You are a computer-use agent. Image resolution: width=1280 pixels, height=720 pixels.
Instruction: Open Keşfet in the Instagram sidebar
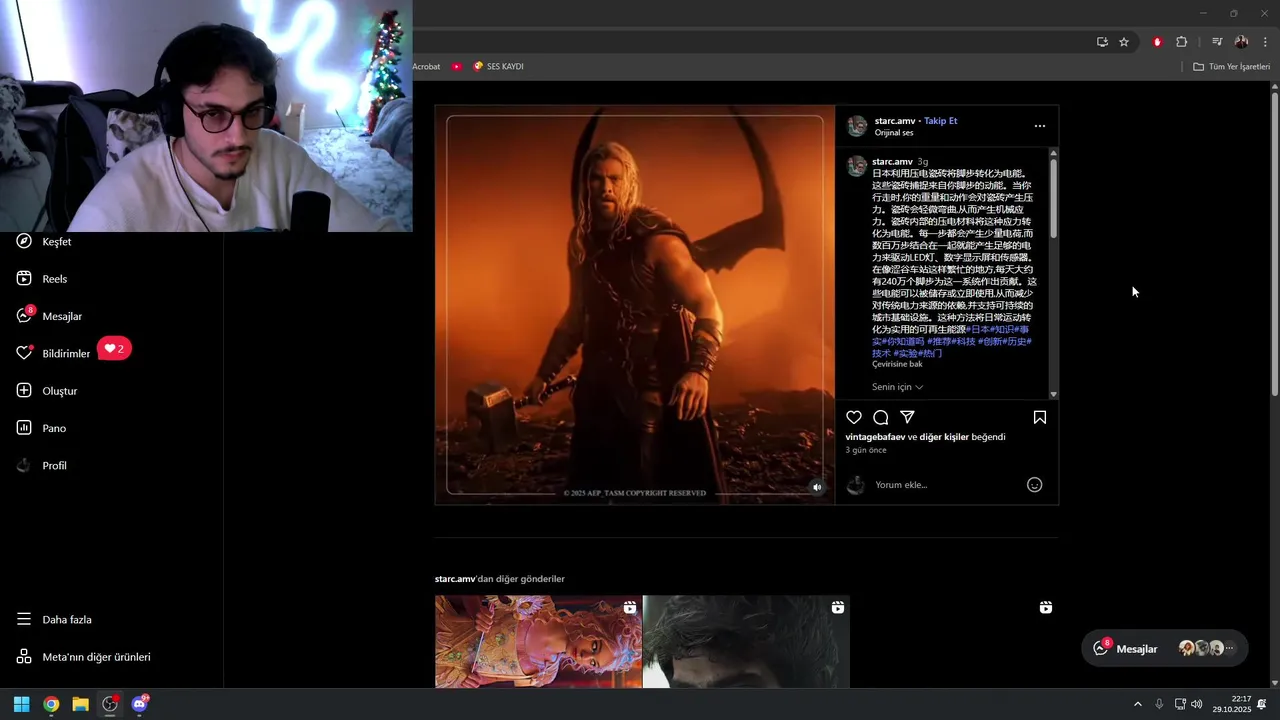[x=45, y=242]
